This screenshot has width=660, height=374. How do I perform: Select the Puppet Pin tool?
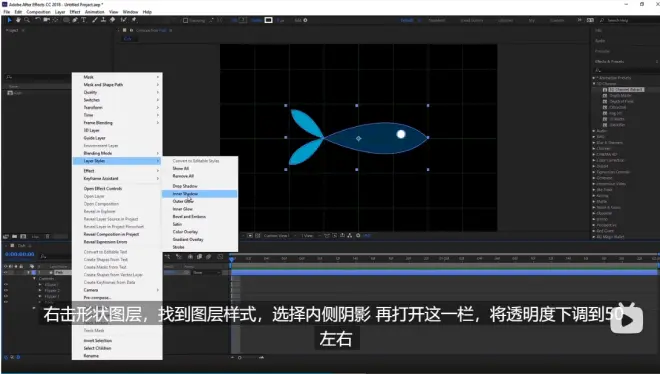tap(134, 20)
